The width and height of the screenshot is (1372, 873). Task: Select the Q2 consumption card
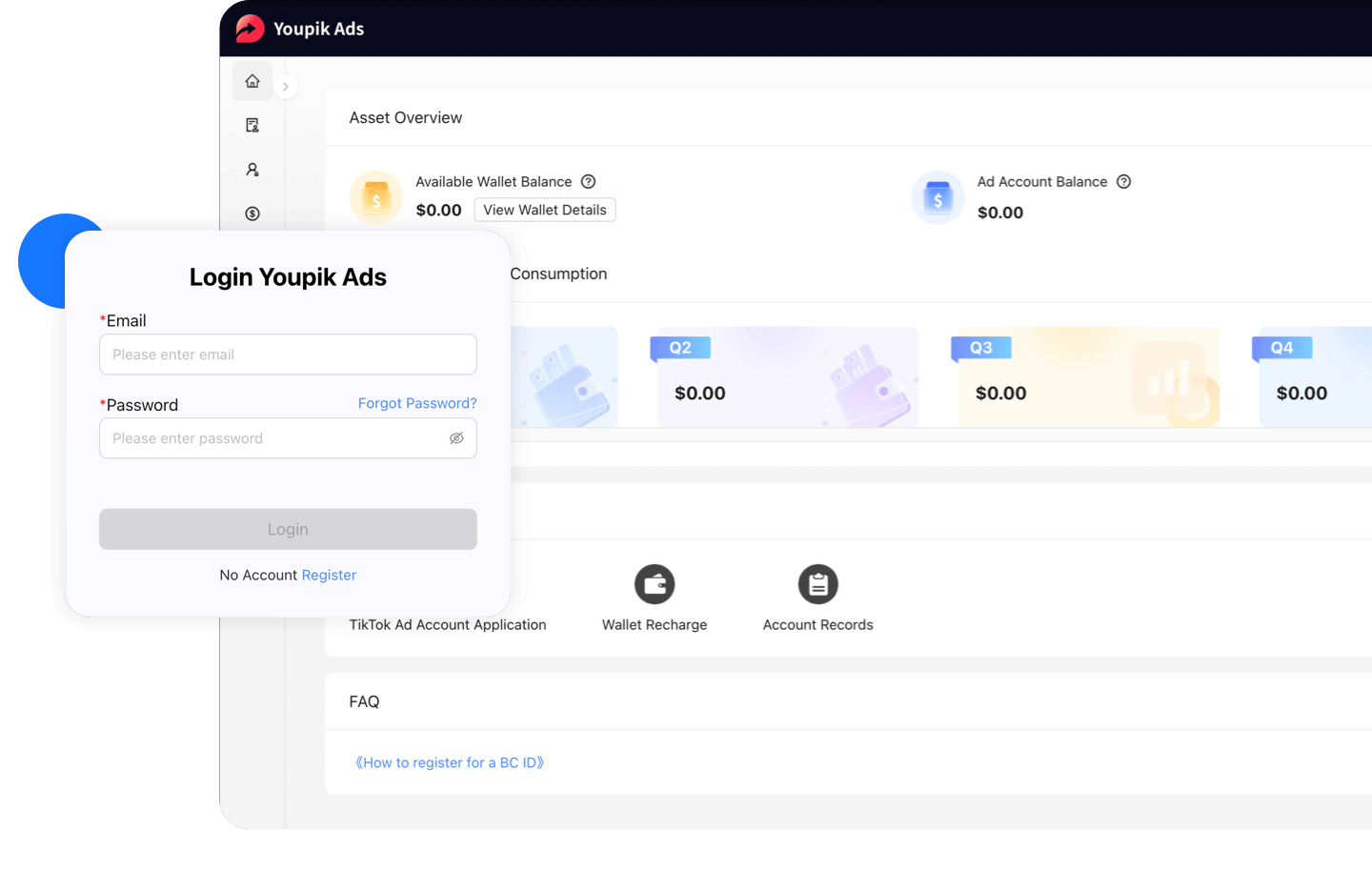[787, 377]
